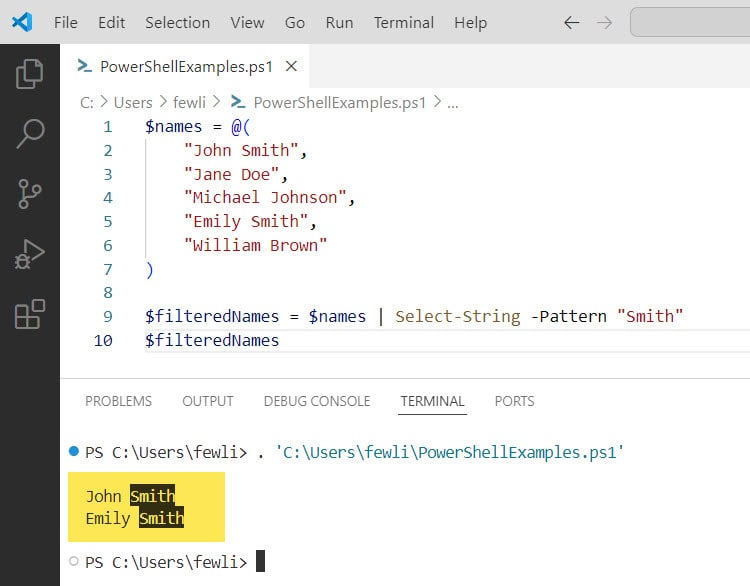Open the Extensions view icon
Viewport: 750px width, 586px height.
(30, 314)
